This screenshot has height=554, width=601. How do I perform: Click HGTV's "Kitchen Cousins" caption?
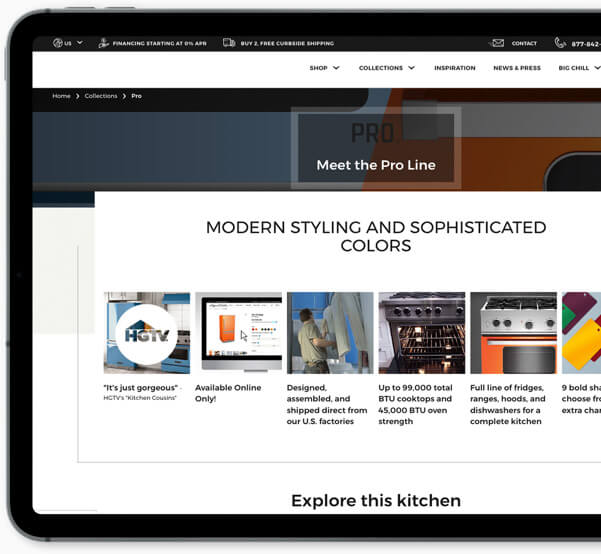tap(140, 398)
